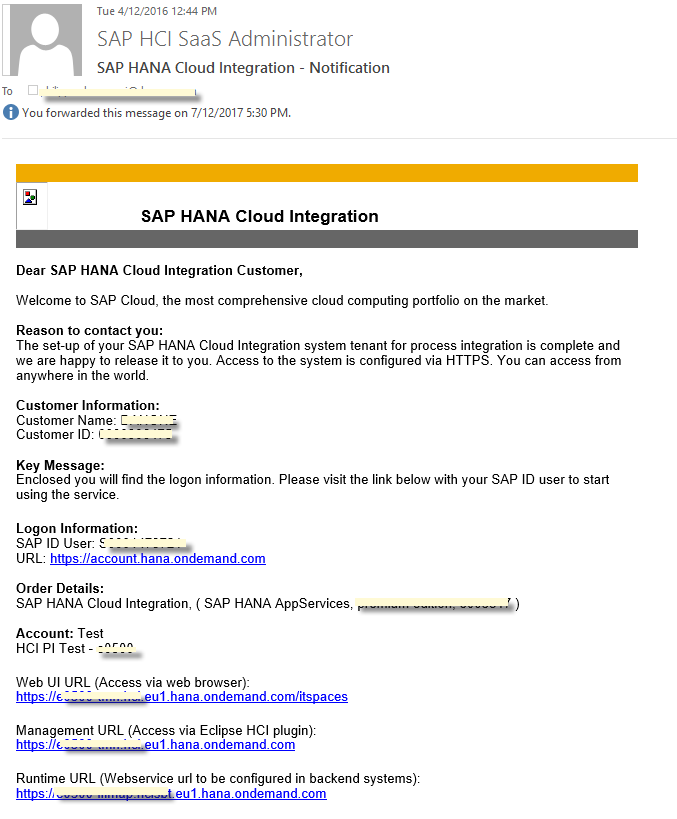Screen dimensions: 677x819
Task: Click sender name SAP HCI SaaS Administrator
Action: [x=225, y=39]
